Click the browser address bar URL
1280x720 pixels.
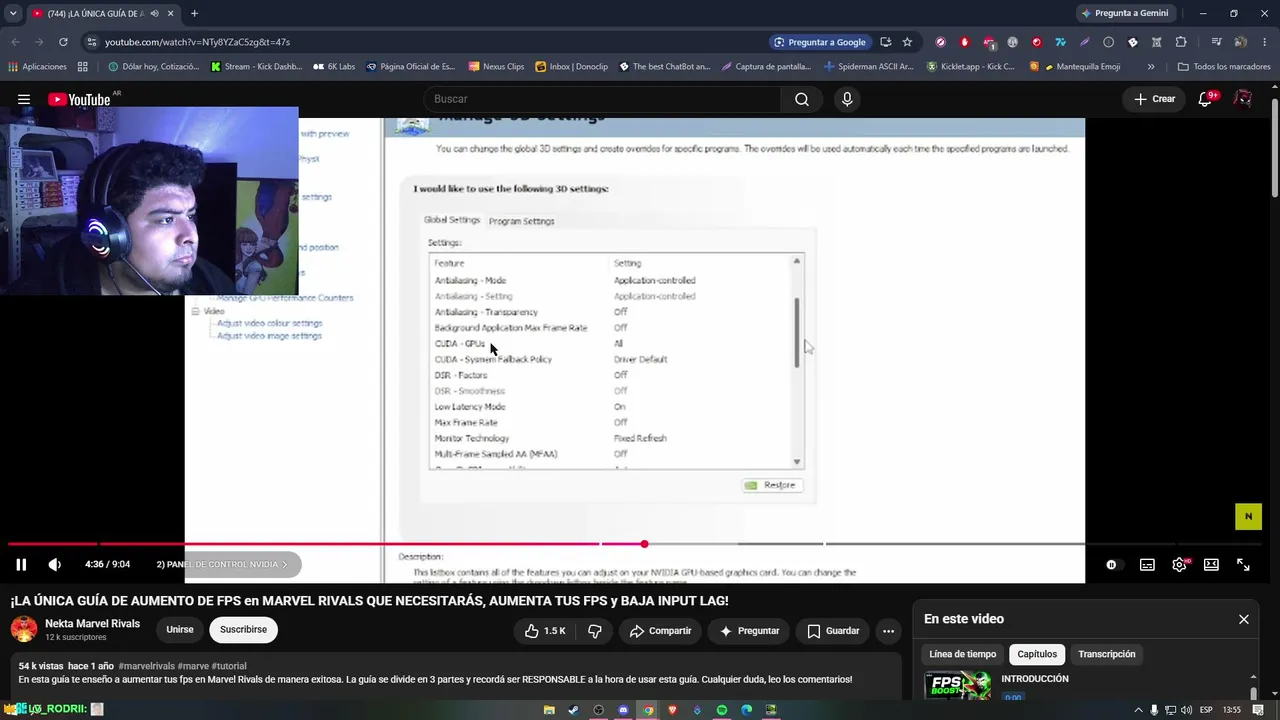pos(197,42)
